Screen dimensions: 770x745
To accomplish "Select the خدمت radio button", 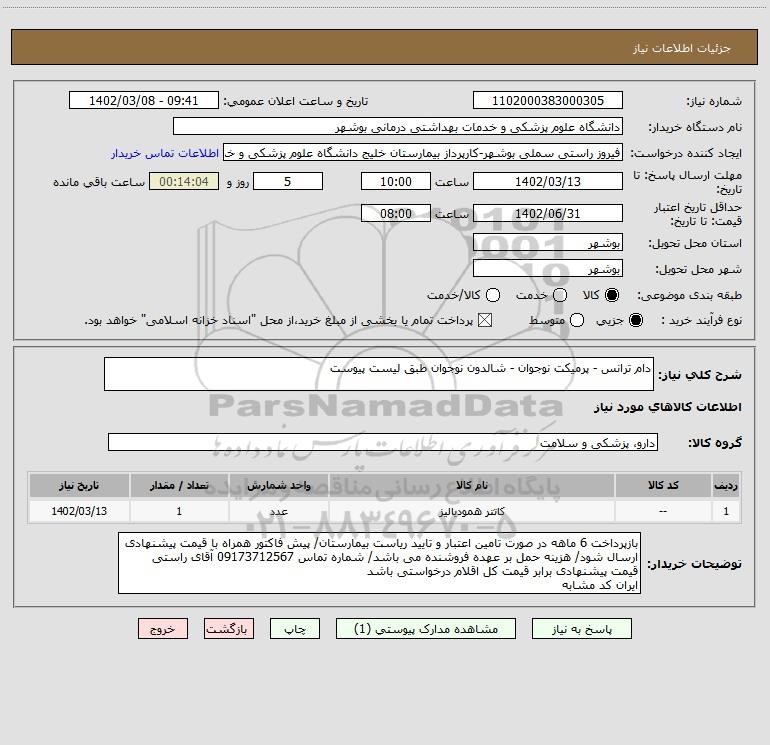I will point(560,295).
